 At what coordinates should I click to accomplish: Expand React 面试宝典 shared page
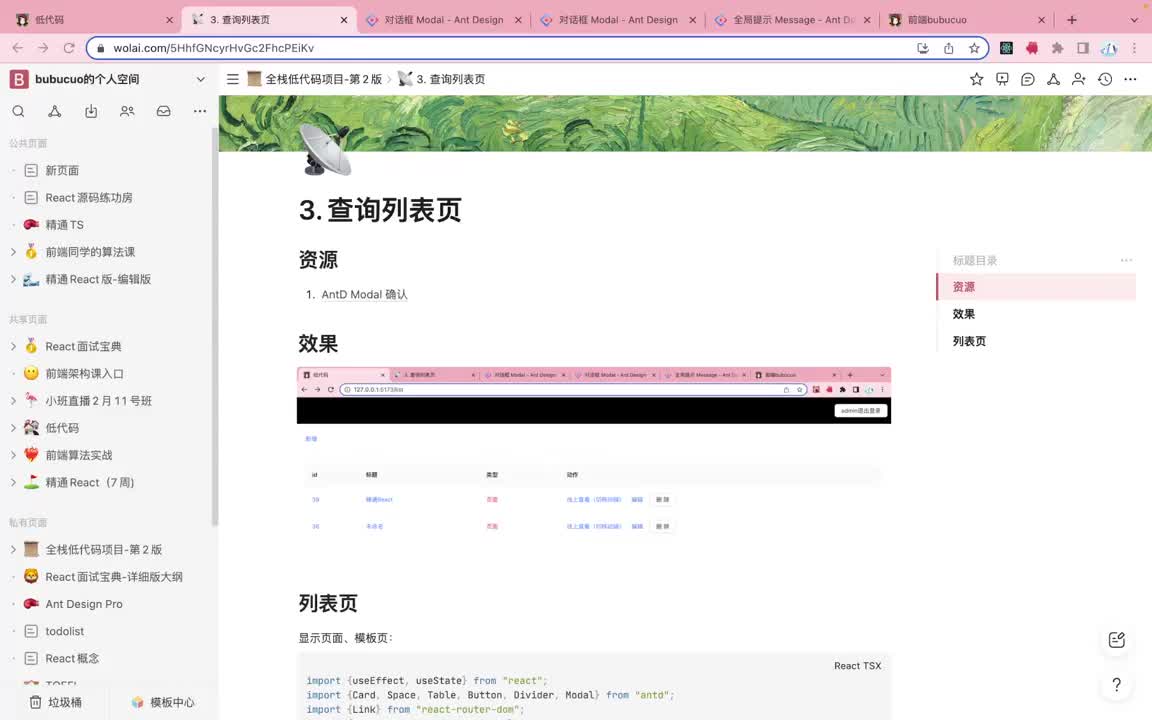click(13, 345)
